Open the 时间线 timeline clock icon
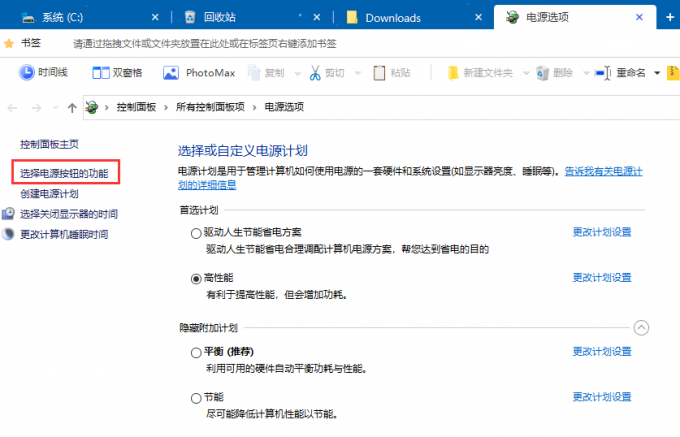The height and width of the screenshot is (437, 680). (x=26, y=72)
